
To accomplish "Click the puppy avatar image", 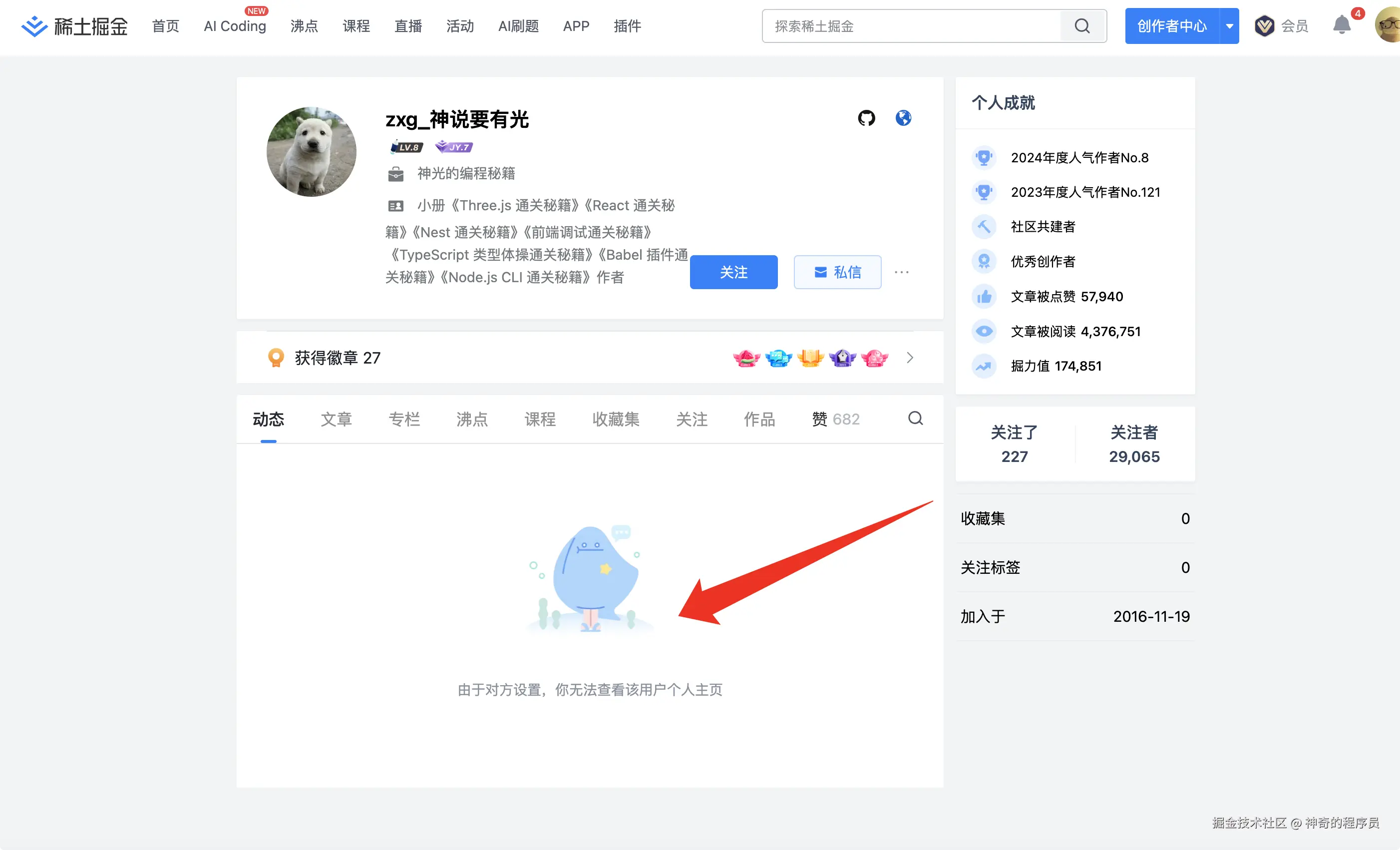I will point(312,152).
